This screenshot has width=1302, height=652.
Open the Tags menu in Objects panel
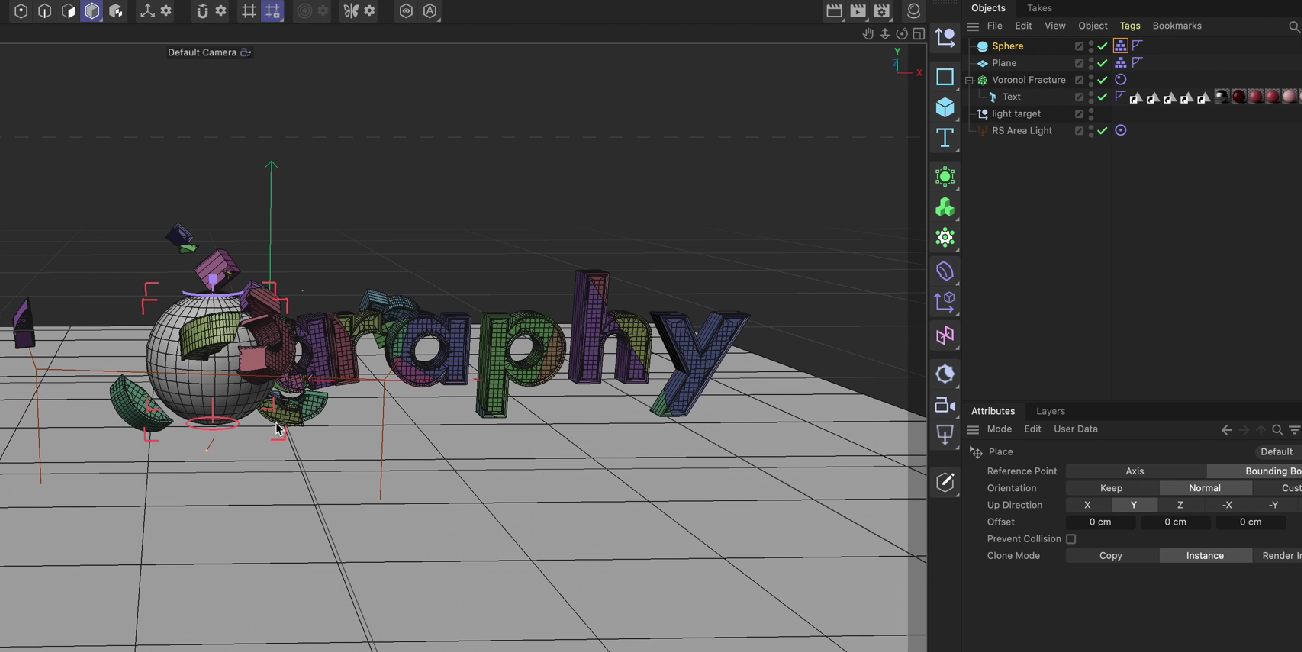click(x=1130, y=26)
